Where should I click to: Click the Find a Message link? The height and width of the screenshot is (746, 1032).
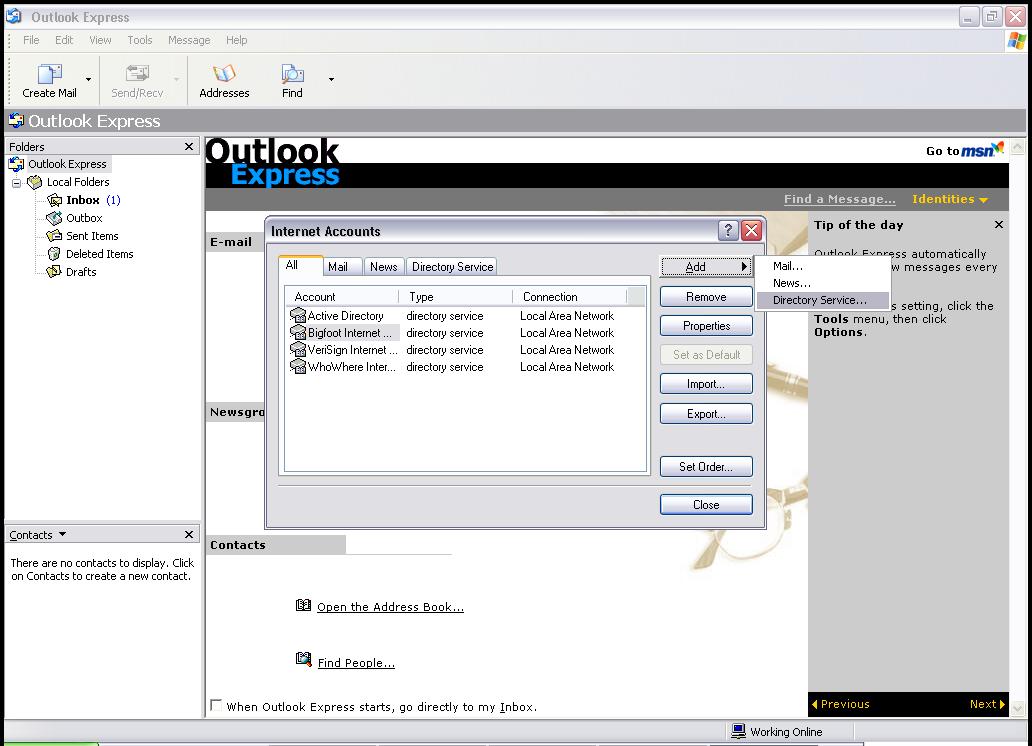coord(839,199)
